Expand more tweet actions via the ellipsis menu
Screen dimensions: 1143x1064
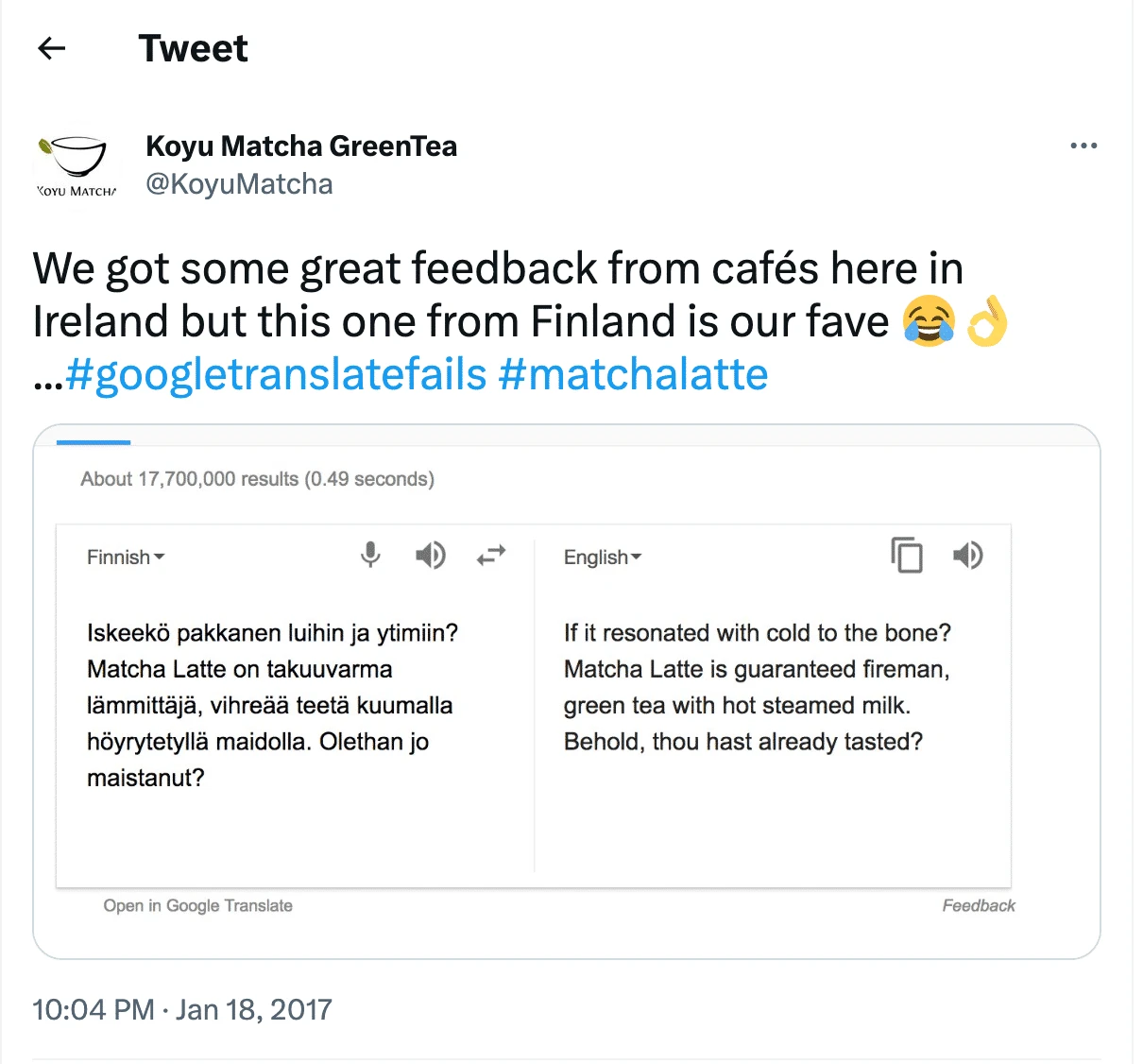click(1083, 146)
